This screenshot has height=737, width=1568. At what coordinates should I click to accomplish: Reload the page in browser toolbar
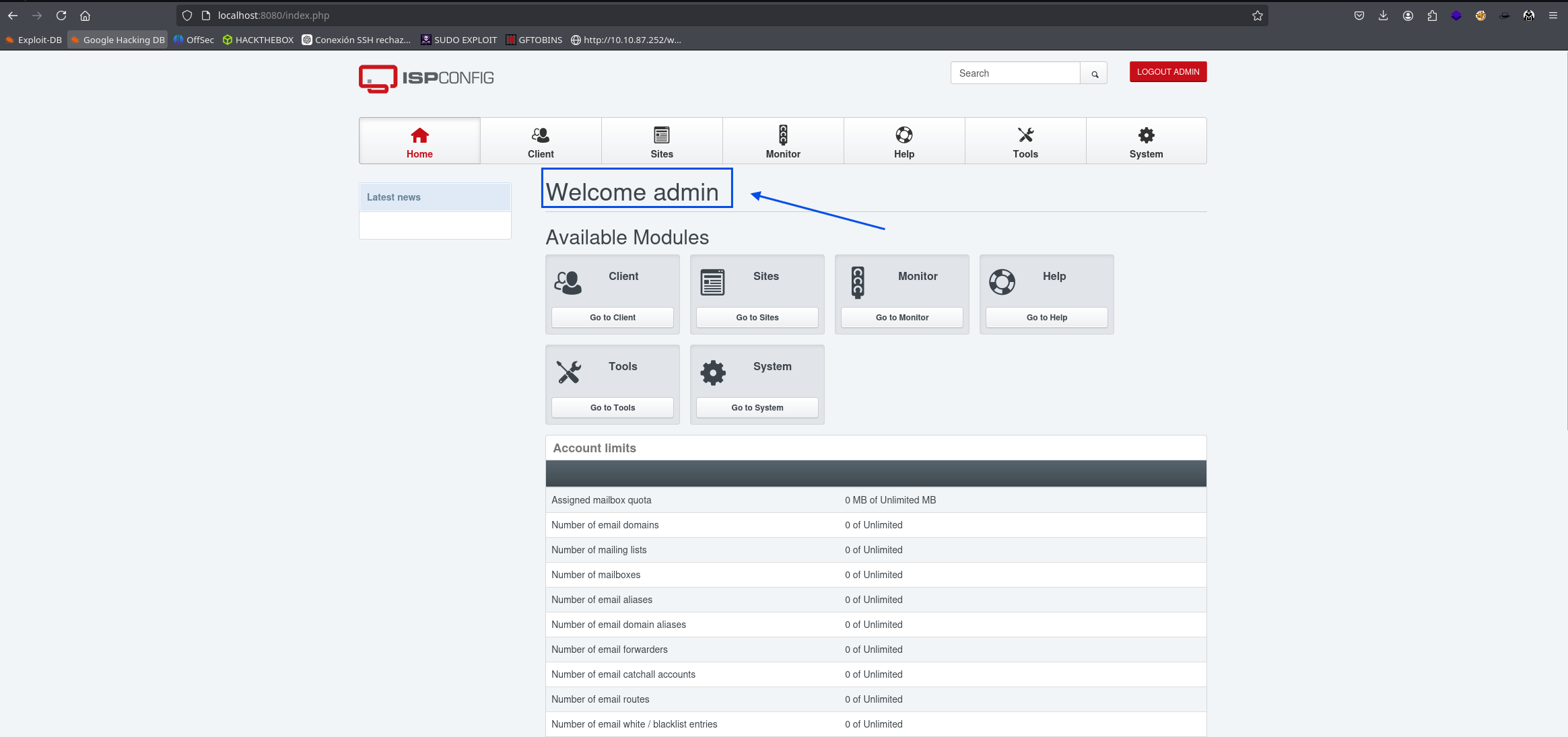tap(61, 15)
